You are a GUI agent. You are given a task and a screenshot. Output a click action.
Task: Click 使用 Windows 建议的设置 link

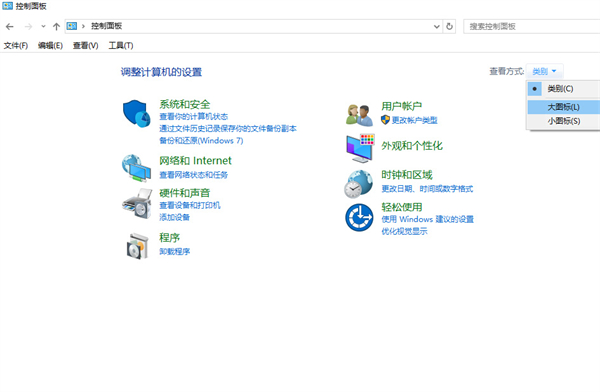pyautogui.click(x=427, y=219)
